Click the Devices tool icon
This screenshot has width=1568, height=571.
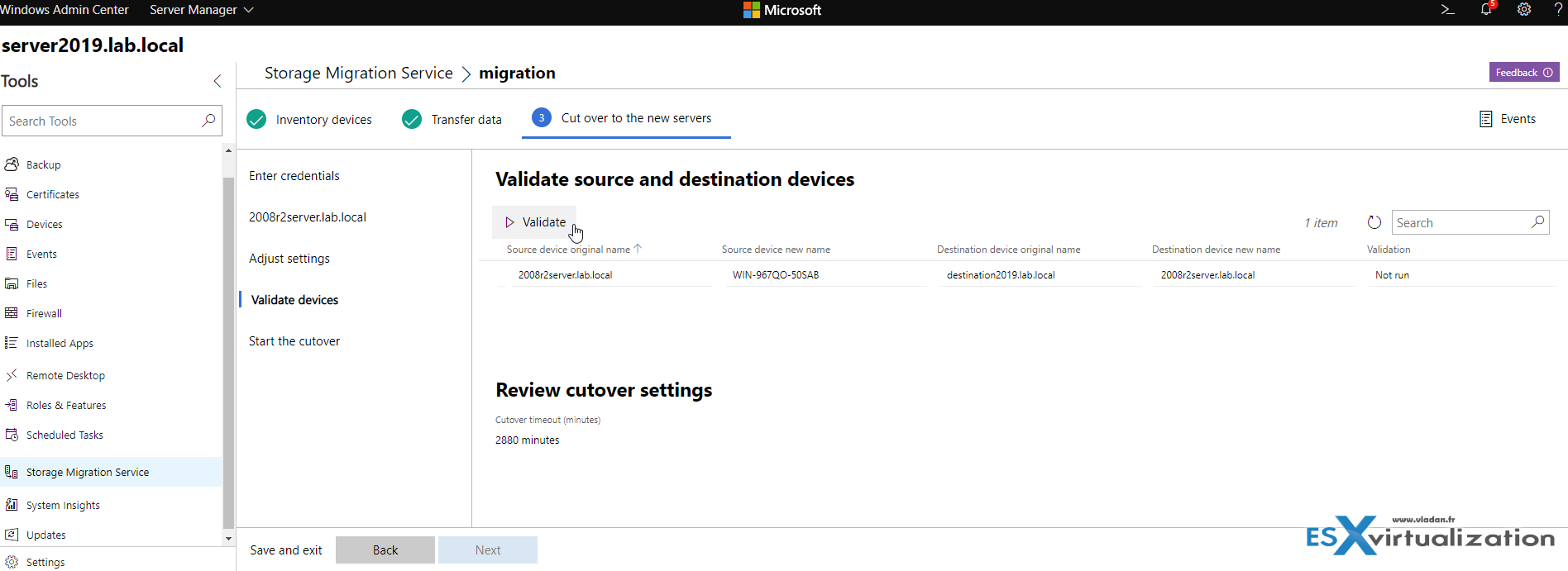click(x=12, y=224)
